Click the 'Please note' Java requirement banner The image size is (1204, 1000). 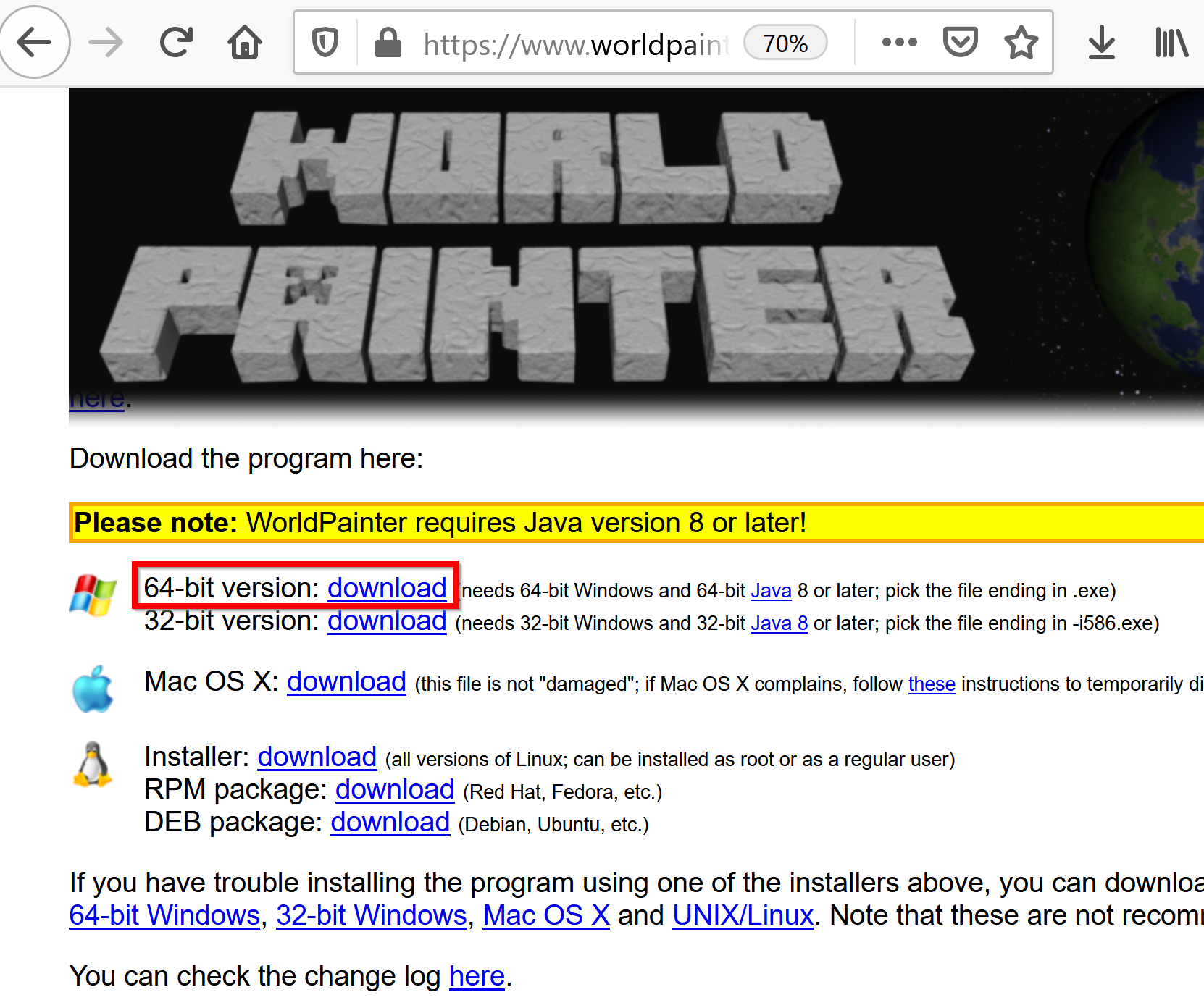[636, 522]
